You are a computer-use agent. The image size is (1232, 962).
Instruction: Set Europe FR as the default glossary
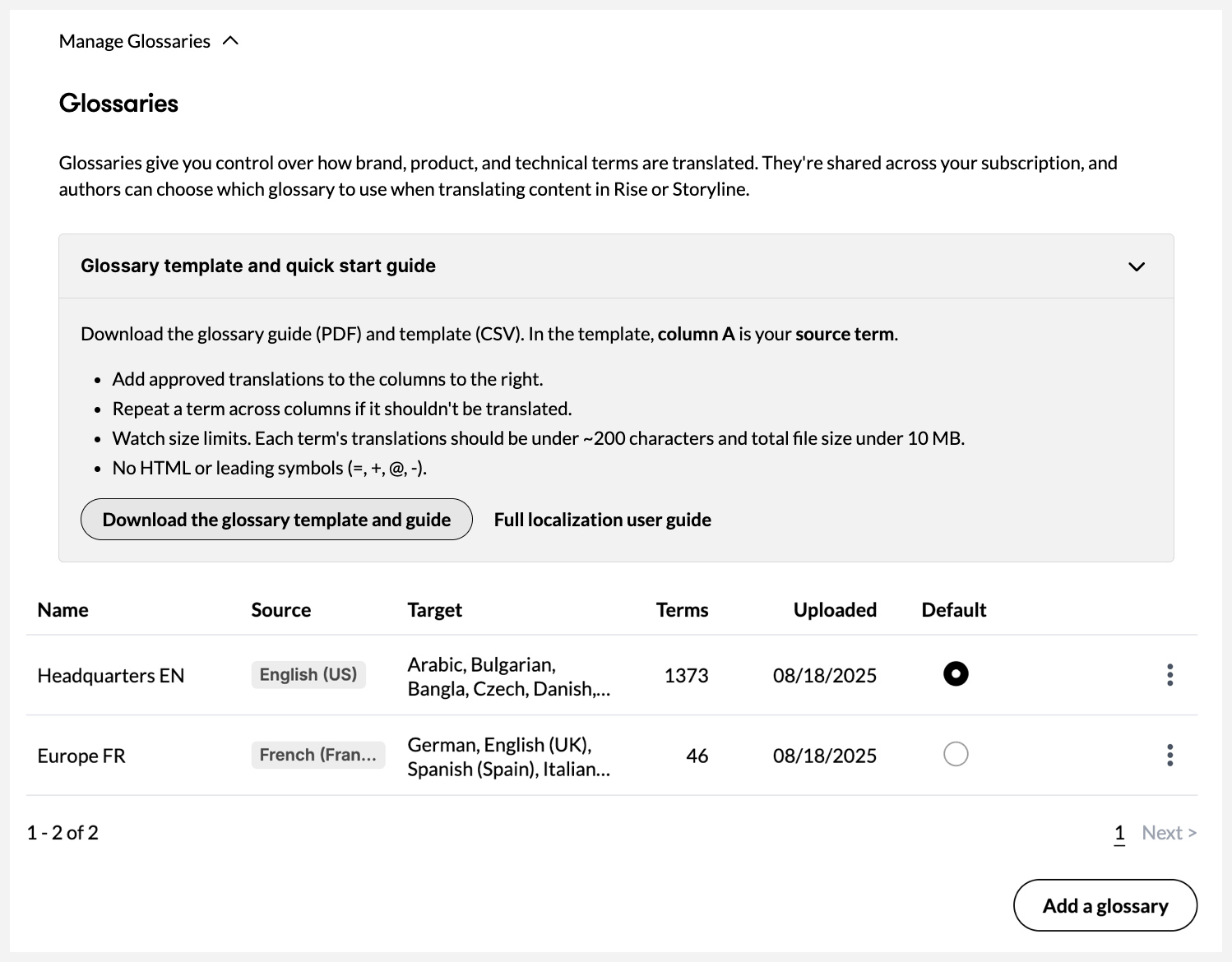(955, 754)
